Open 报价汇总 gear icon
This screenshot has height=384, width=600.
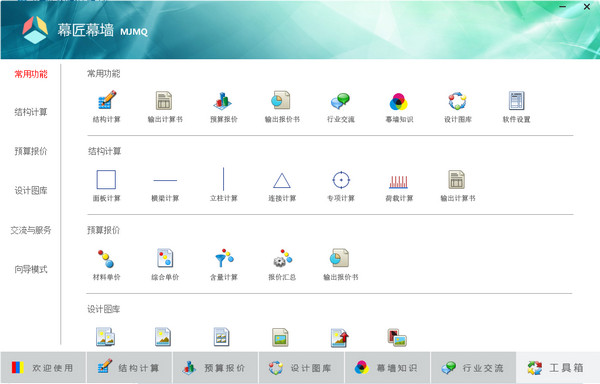[283, 258]
